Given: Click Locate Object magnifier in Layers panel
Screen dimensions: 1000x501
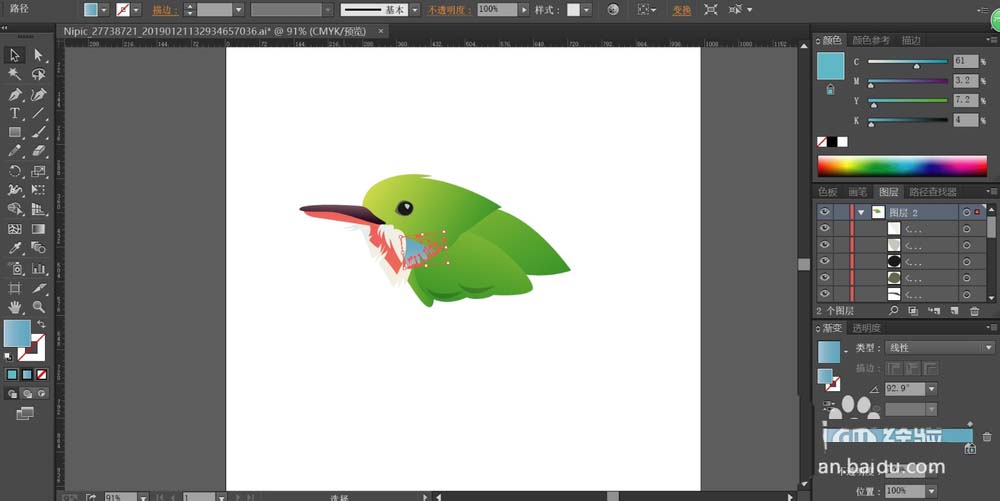Looking at the screenshot, I should click(x=893, y=311).
